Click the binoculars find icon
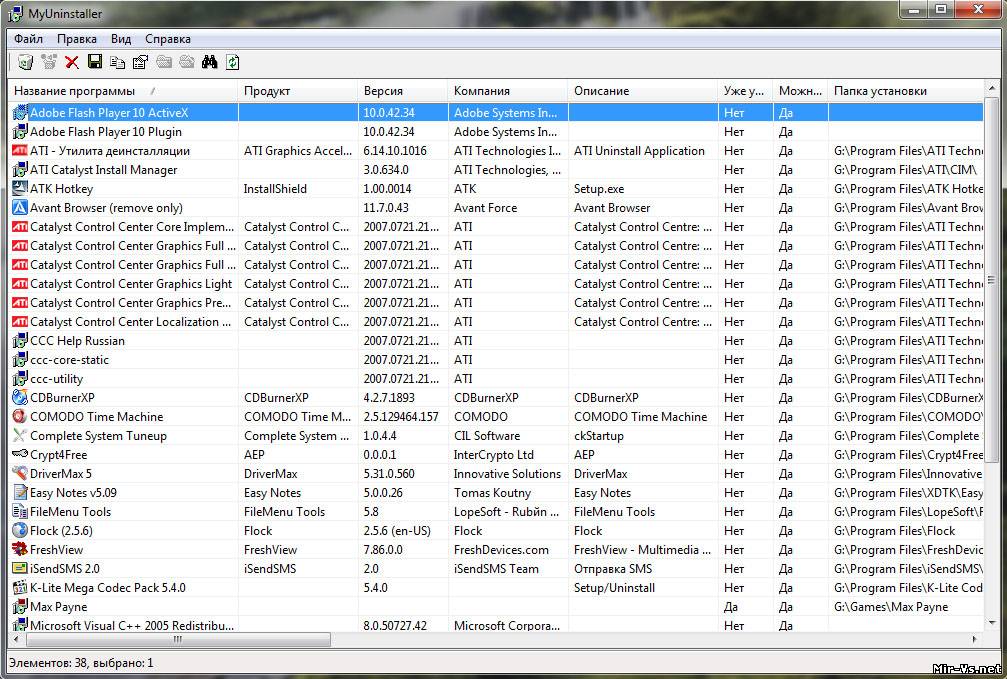 coord(209,62)
